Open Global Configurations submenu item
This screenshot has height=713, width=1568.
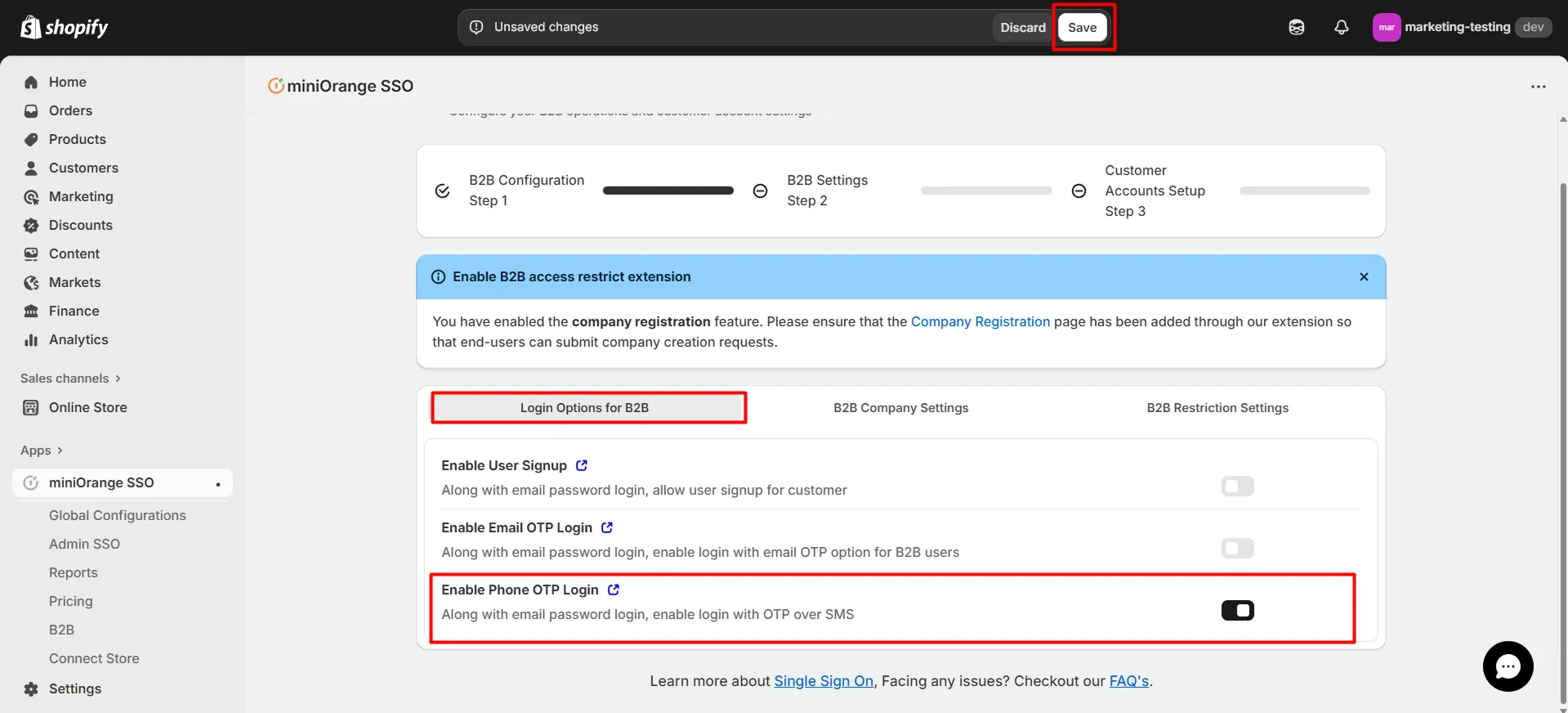click(118, 515)
